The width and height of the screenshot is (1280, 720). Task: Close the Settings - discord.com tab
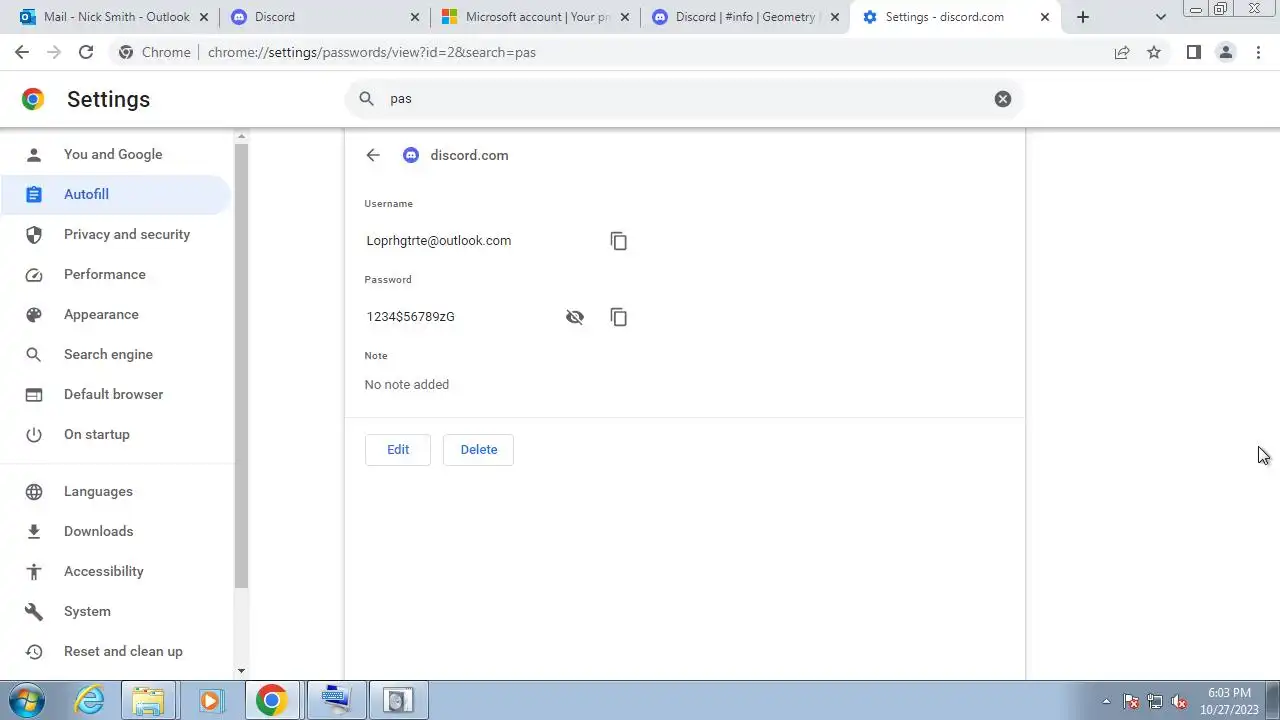point(1045,17)
